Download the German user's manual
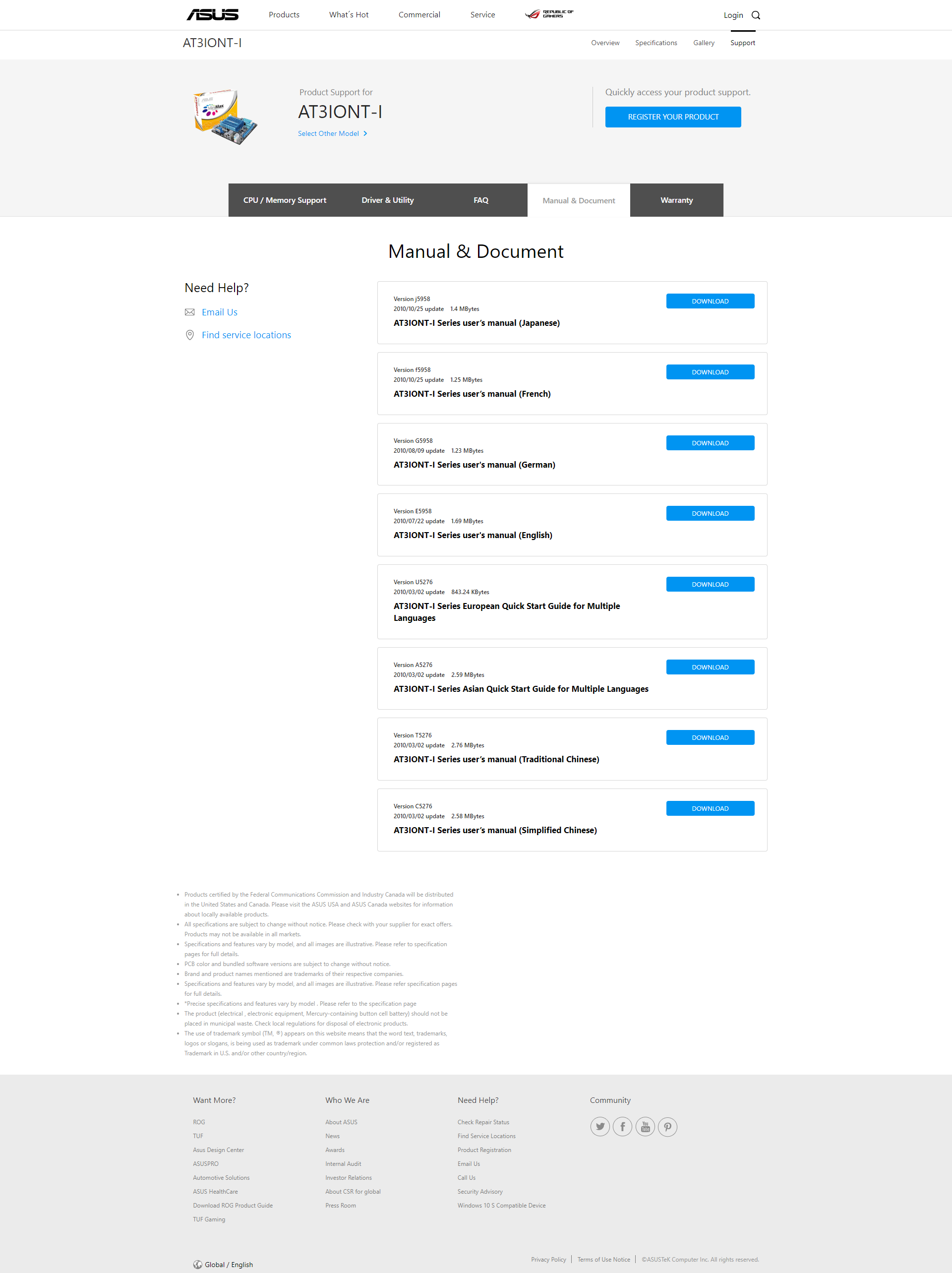The image size is (952, 1273). [710, 442]
